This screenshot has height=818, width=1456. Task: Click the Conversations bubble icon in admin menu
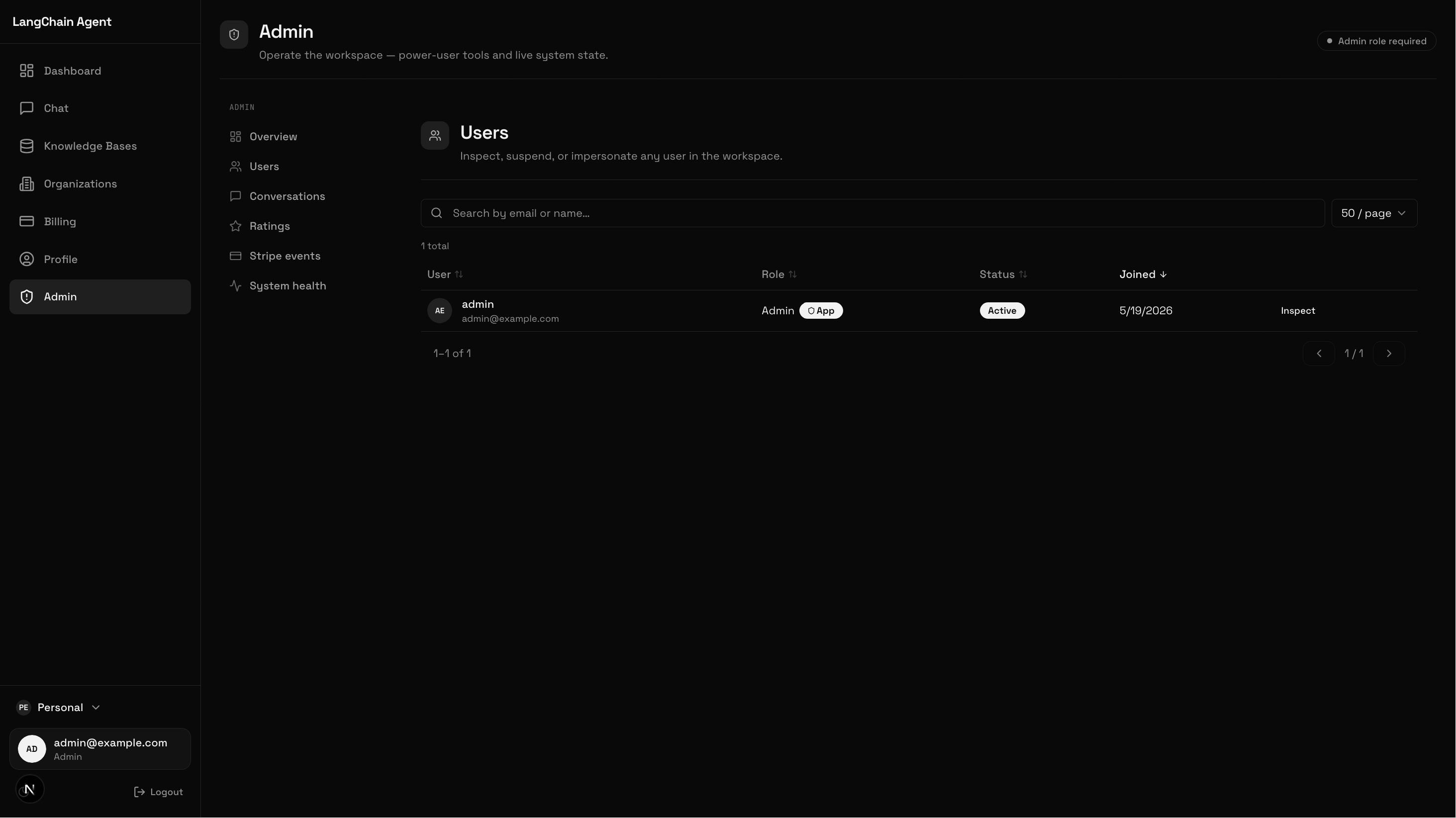tap(236, 196)
